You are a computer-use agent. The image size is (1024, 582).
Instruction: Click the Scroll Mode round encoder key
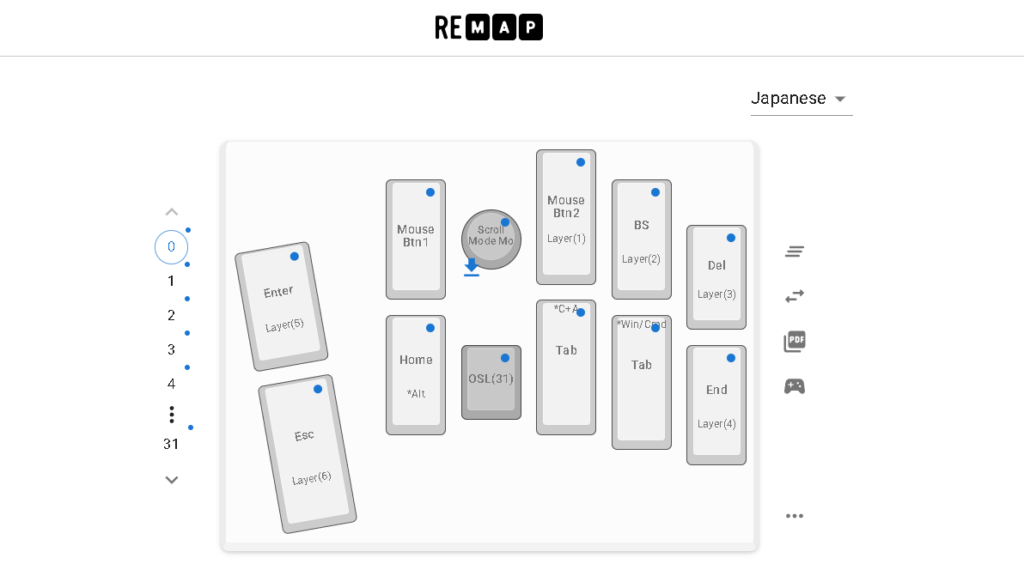[490, 238]
